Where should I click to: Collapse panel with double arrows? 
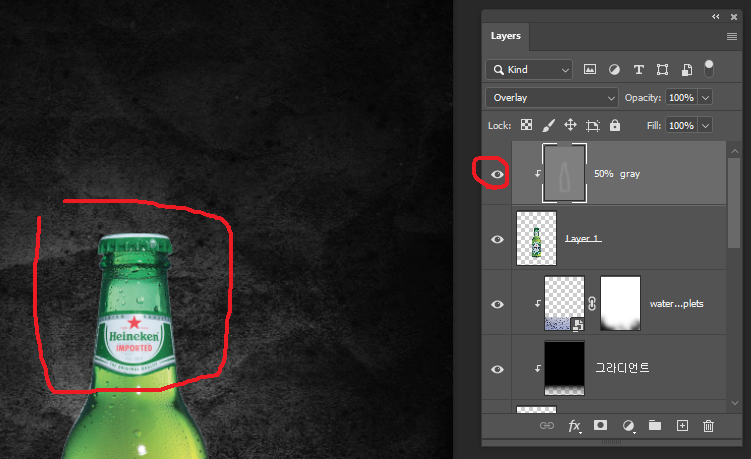[x=716, y=16]
